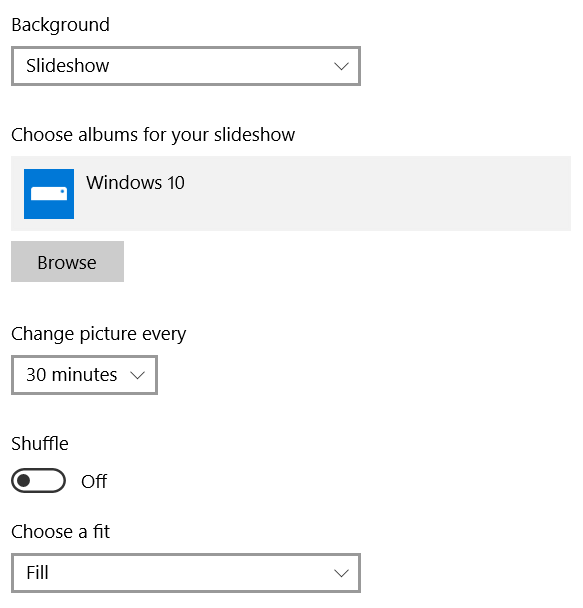The image size is (583, 608).
Task: Click the 30 minutes interval value
Action: [72, 375]
